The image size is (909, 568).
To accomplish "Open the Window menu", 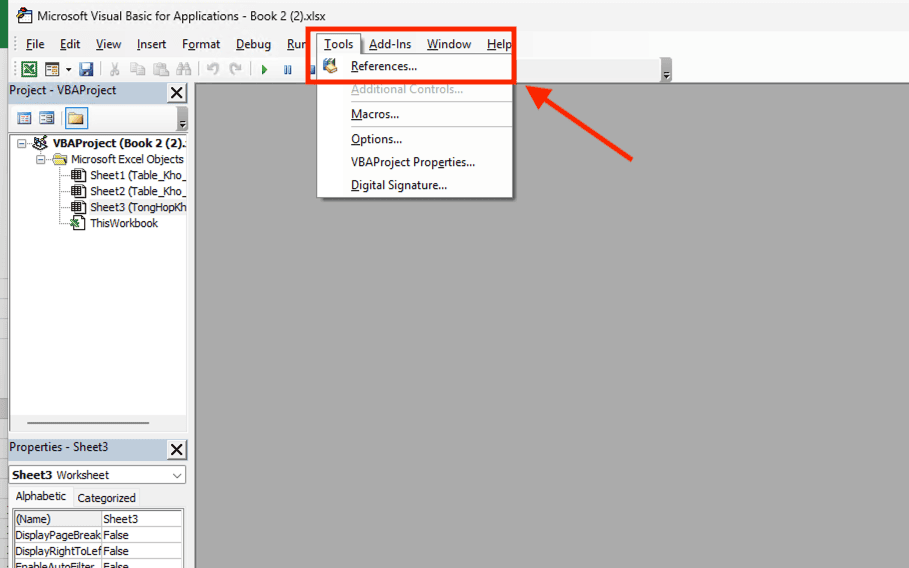I will pos(449,44).
